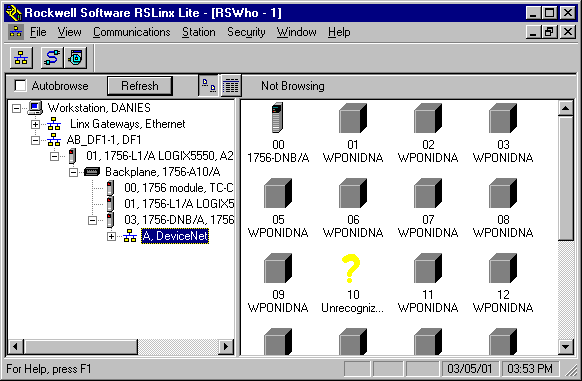Viewport: 582px width, 381px height.
Task: Select the 02 WPONIDNA device icon
Action: (x=428, y=118)
